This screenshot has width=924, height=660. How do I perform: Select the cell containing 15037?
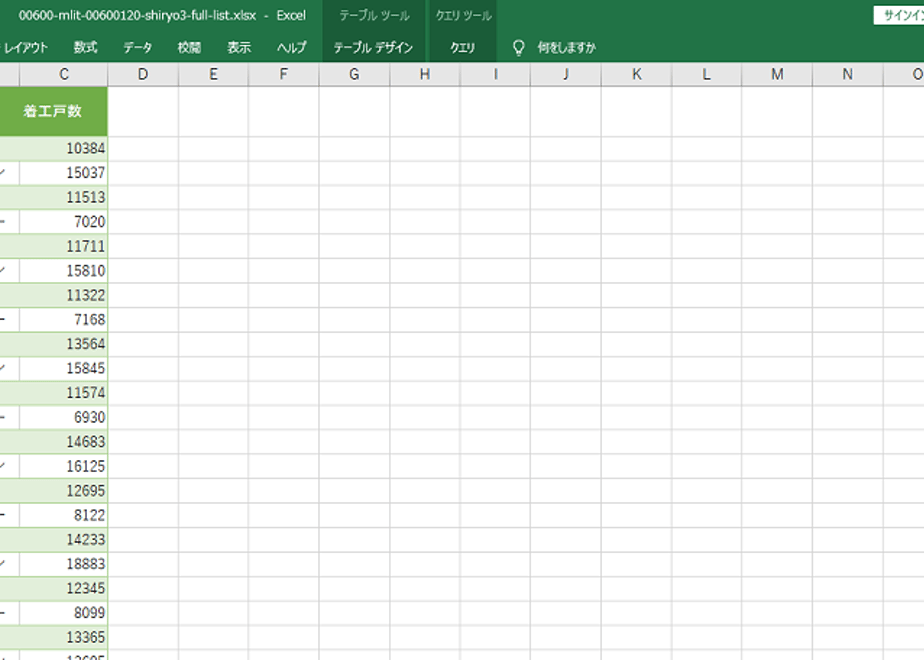64,173
